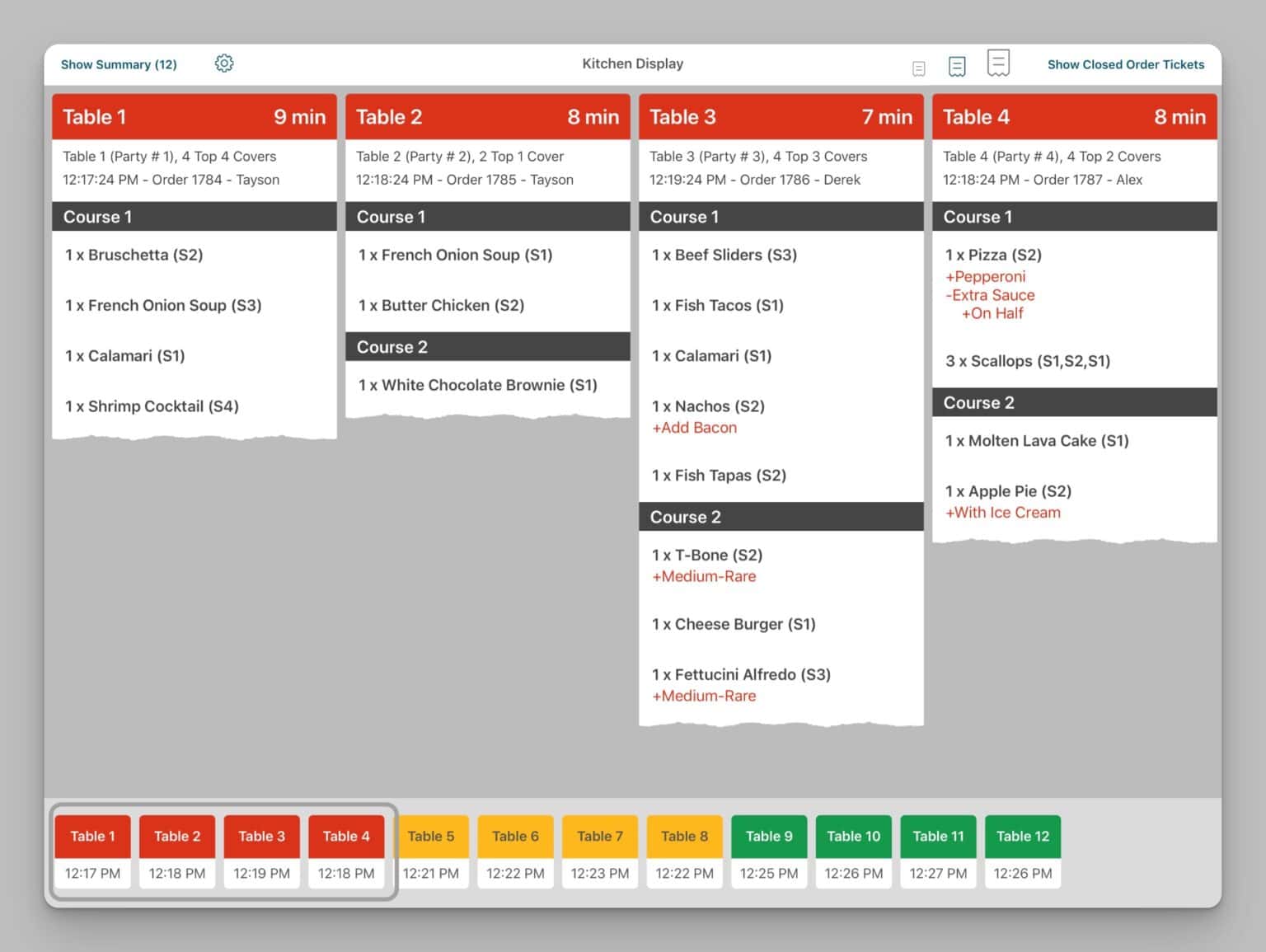
Task: Tap White Chocolate Brownie (S1) item
Action: [x=478, y=385]
